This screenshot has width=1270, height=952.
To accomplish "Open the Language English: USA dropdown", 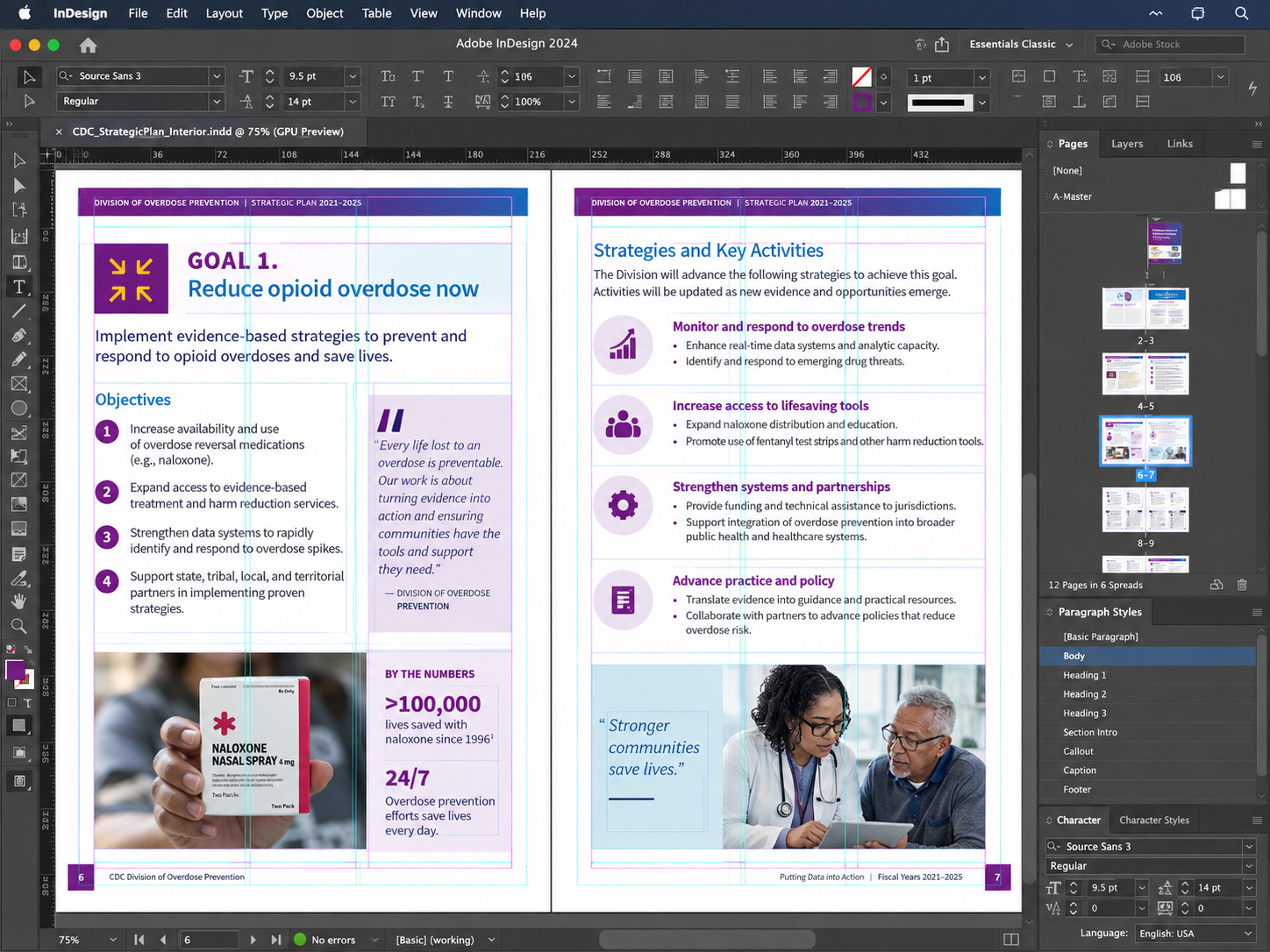I will [x=1195, y=934].
